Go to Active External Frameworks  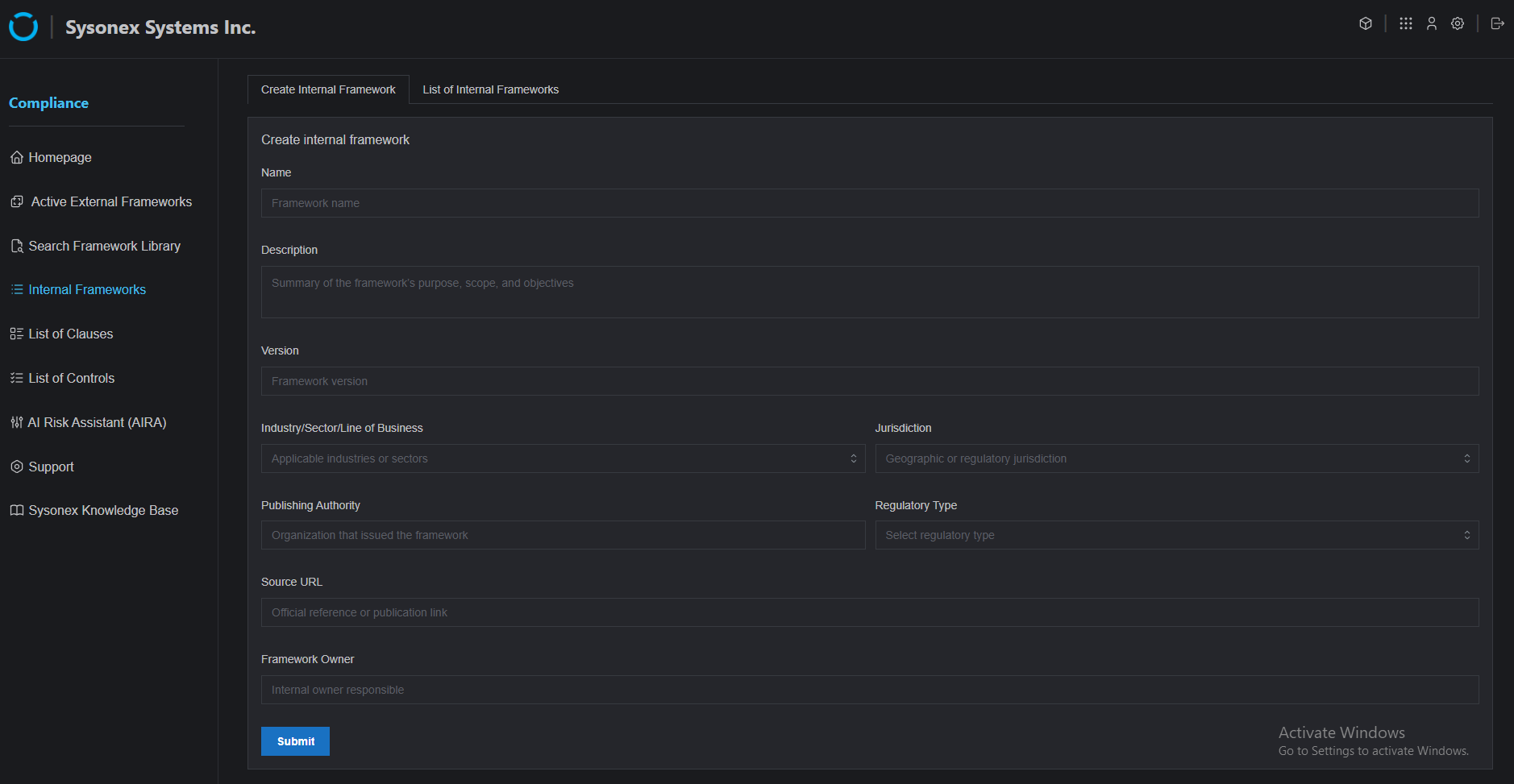tap(111, 201)
